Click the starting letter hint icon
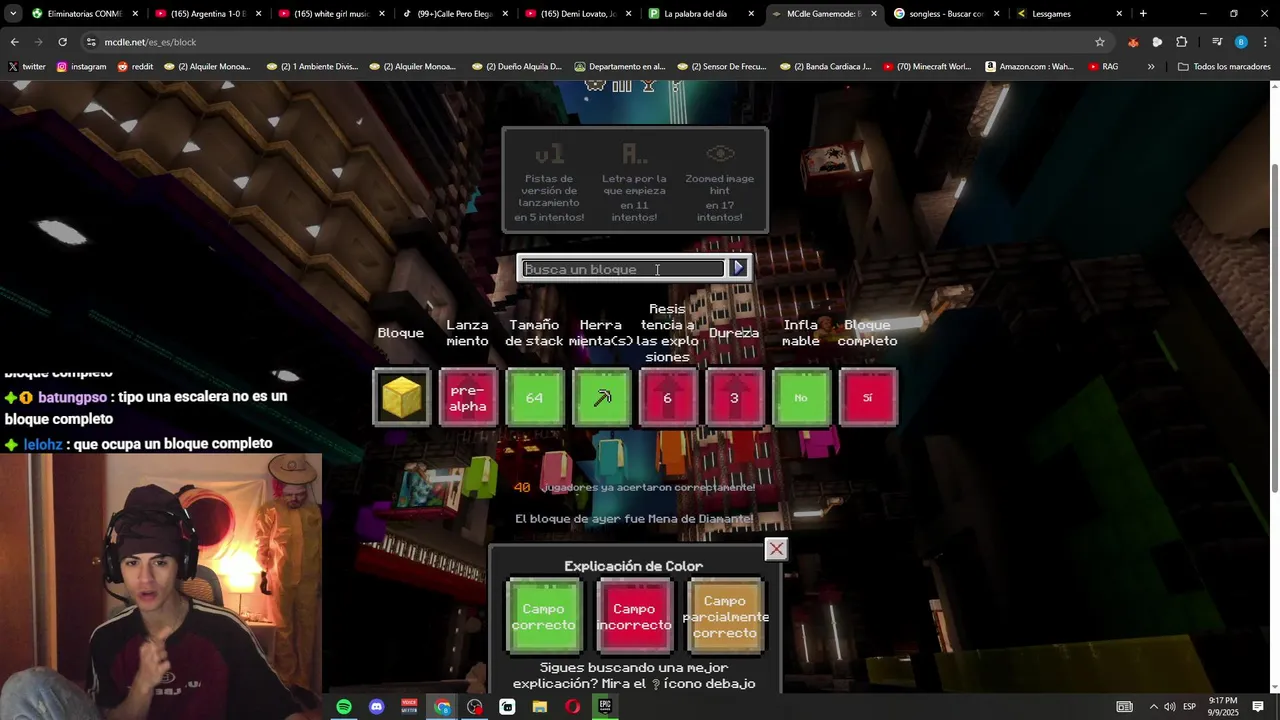 (x=634, y=155)
